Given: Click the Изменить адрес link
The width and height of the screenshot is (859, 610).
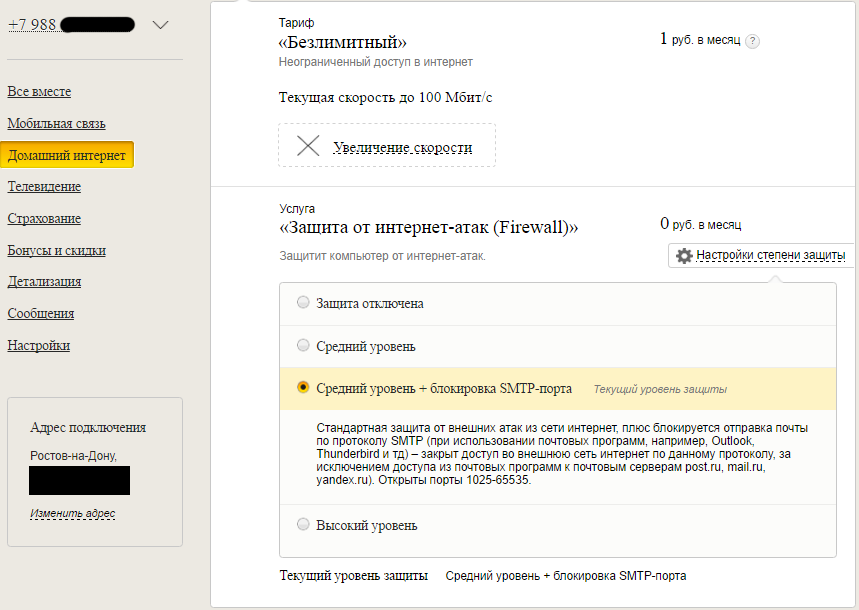Looking at the screenshot, I should click(x=72, y=514).
